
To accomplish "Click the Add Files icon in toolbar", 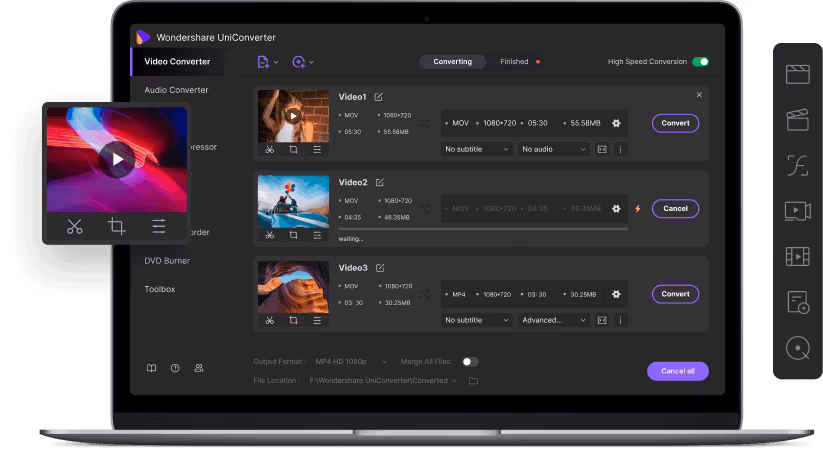I will point(264,62).
